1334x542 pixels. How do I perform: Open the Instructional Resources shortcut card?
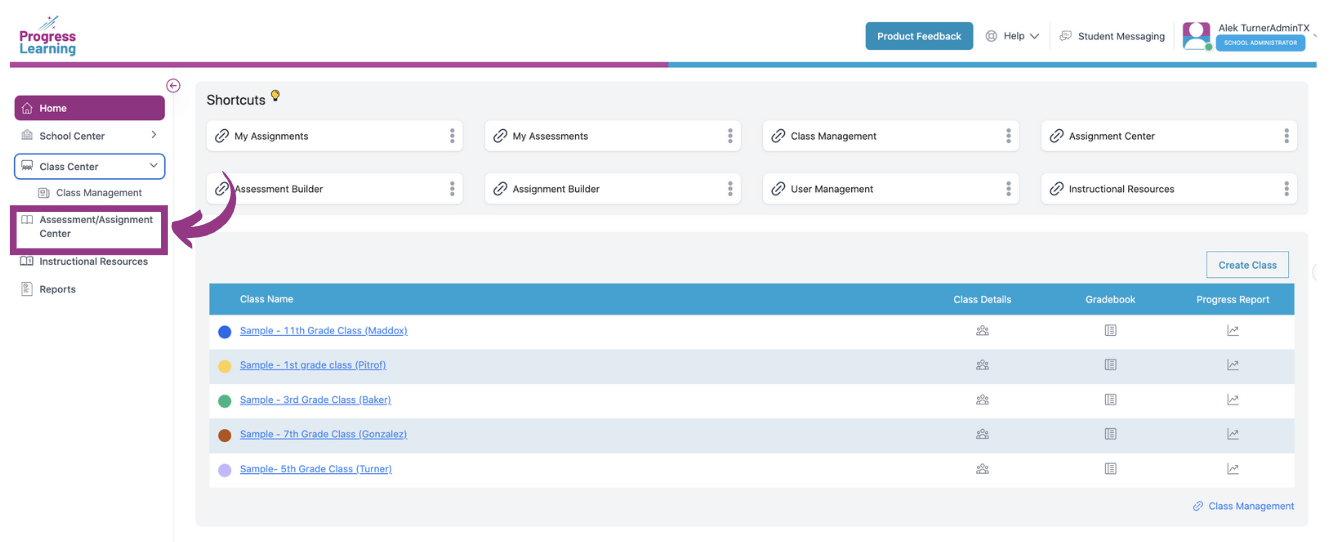pos(1169,188)
